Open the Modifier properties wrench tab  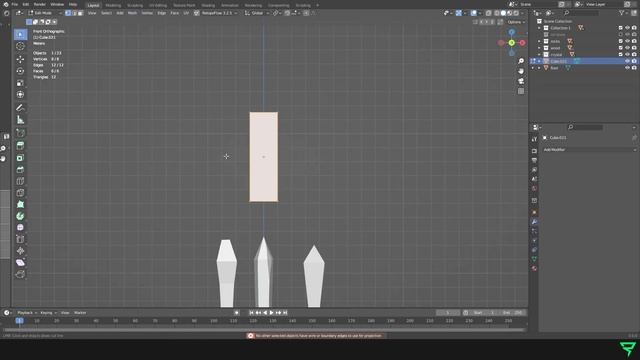[x=534, y=222]
